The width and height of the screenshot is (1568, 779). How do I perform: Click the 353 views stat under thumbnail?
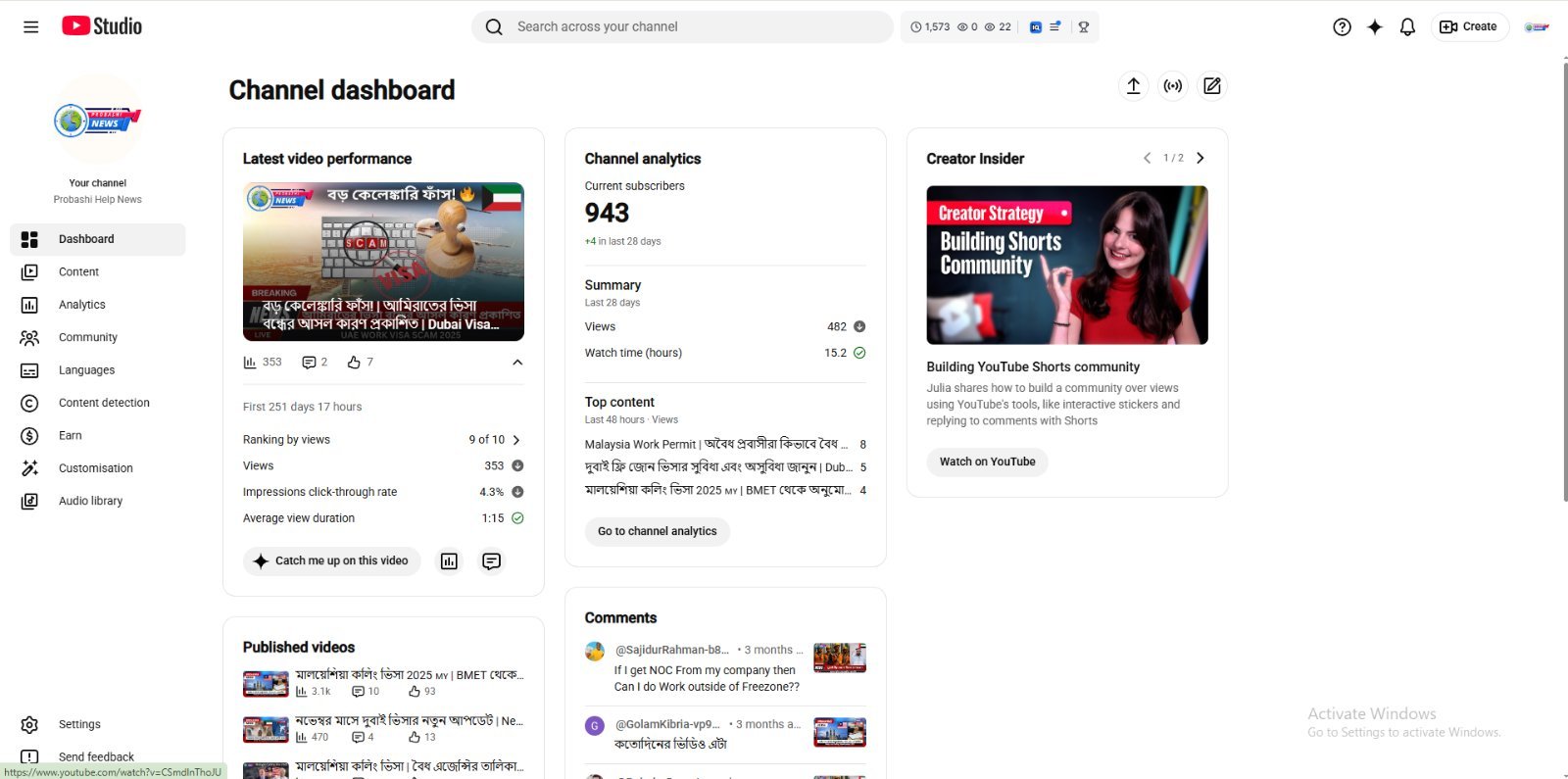click(x=263, y=363)
